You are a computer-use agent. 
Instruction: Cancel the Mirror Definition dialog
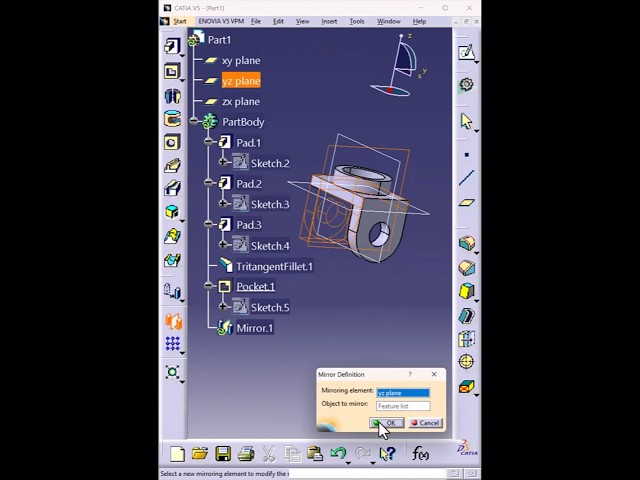click(x=425, y=423)
